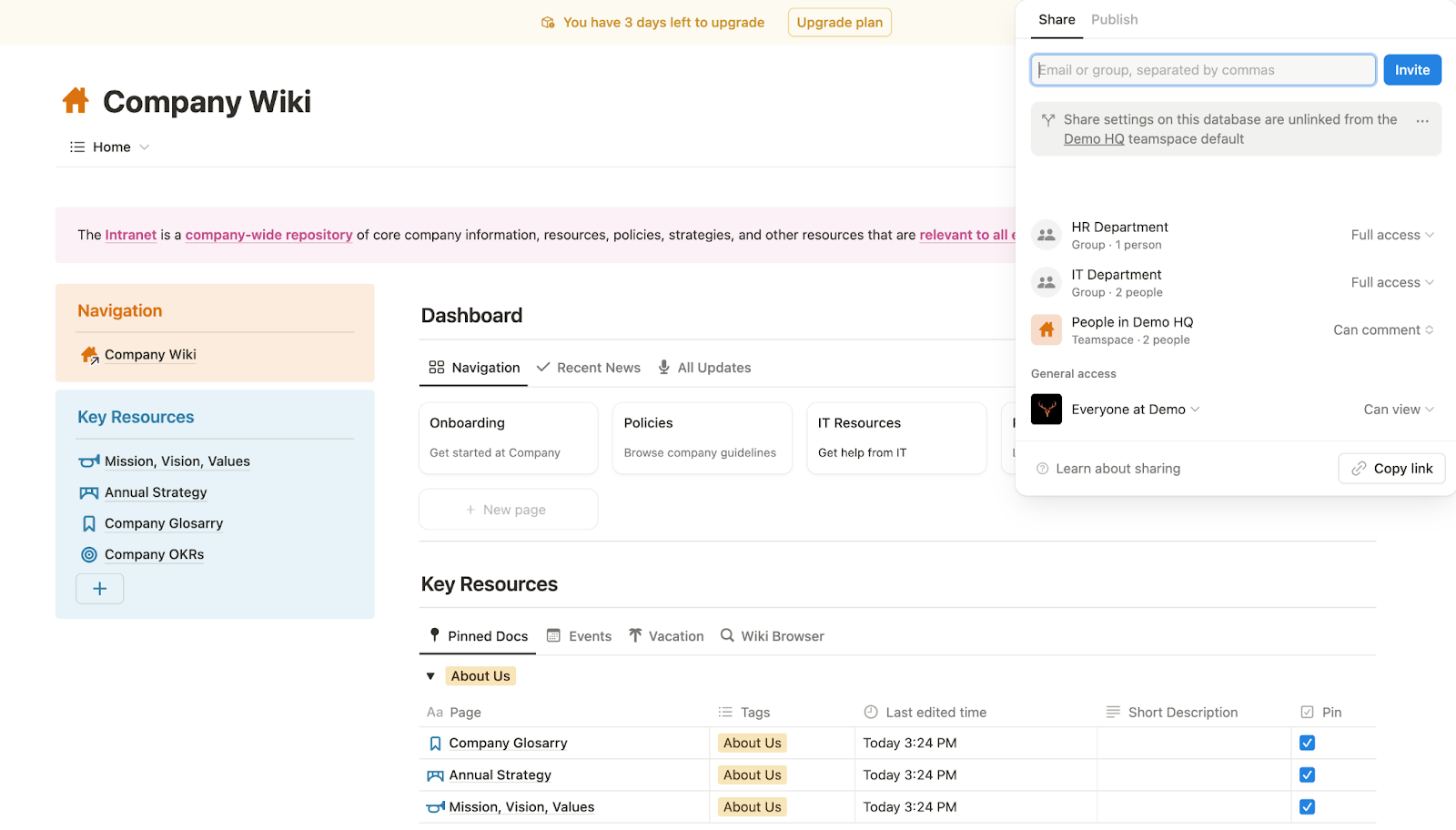Click the Company Glosarry bookmark icon in sidebar

(88, 523)
